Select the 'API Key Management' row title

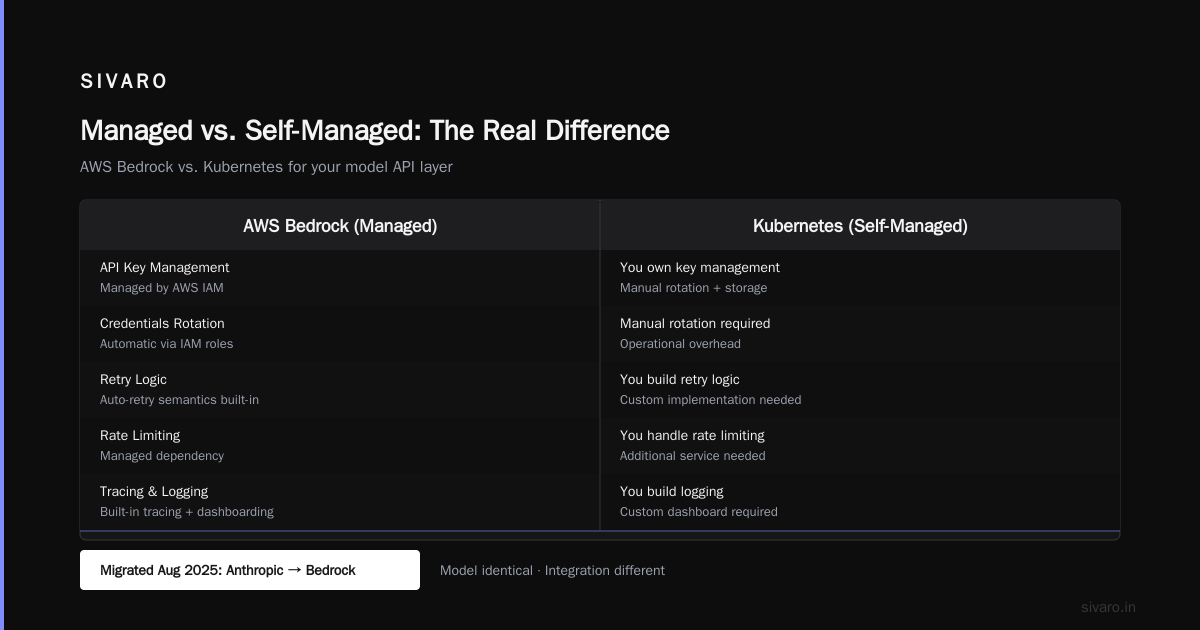click(x=165, y=267)
